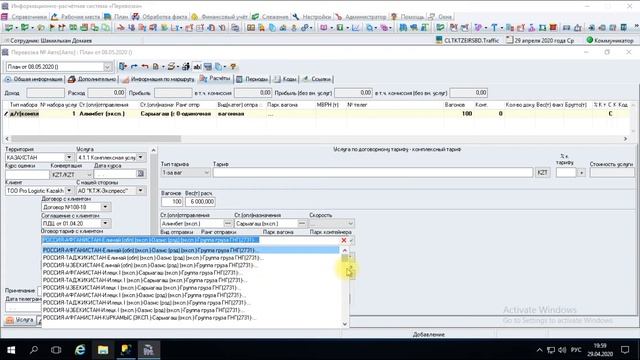The height and width of the screenshot is (360, 640).
Task: Open File Explorer from taskbar
Action: click(103, 350)
